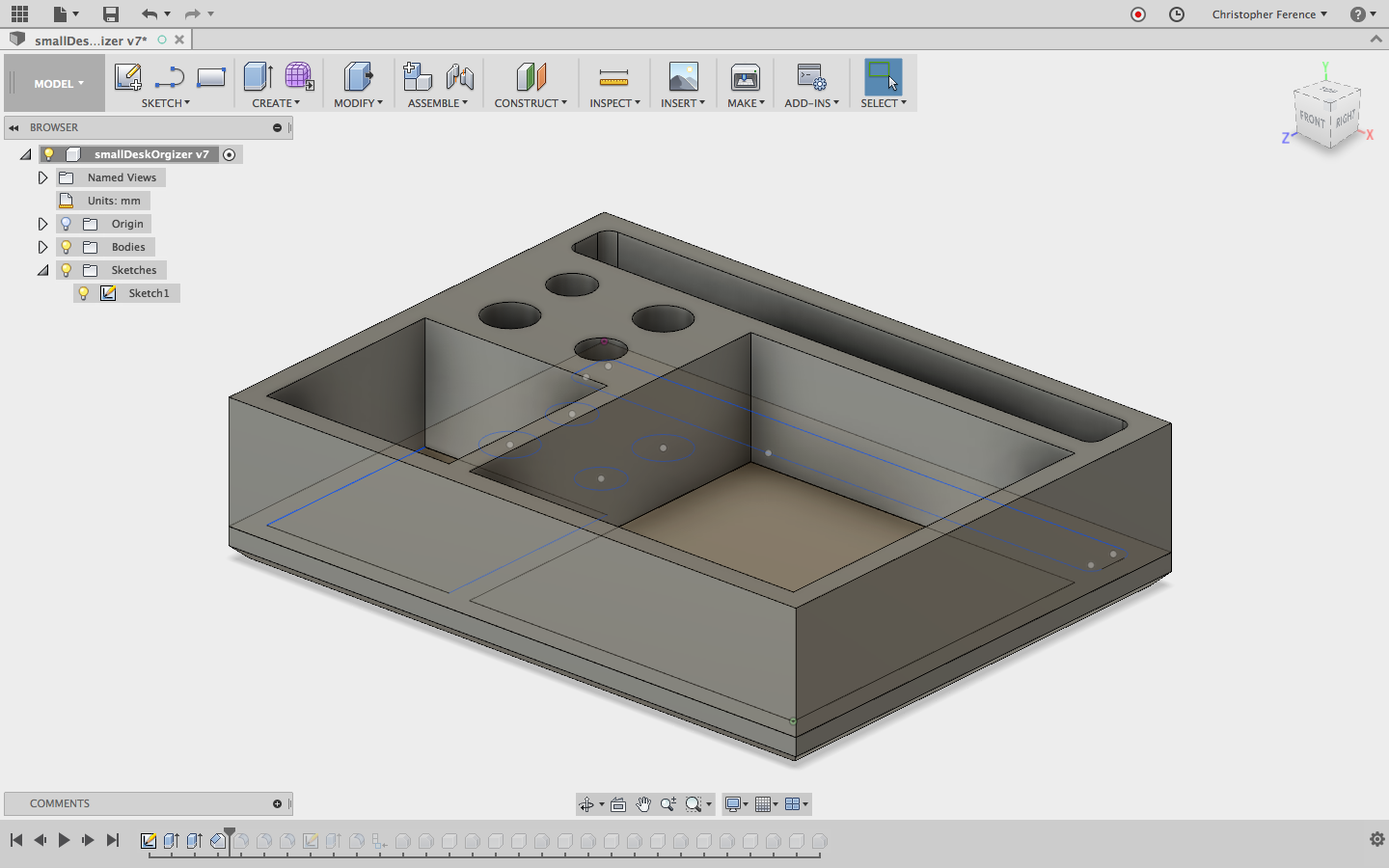1389x868 pixels.
Task: Undo the last action with the undo arrow
Action: click(x=149, y=14)
